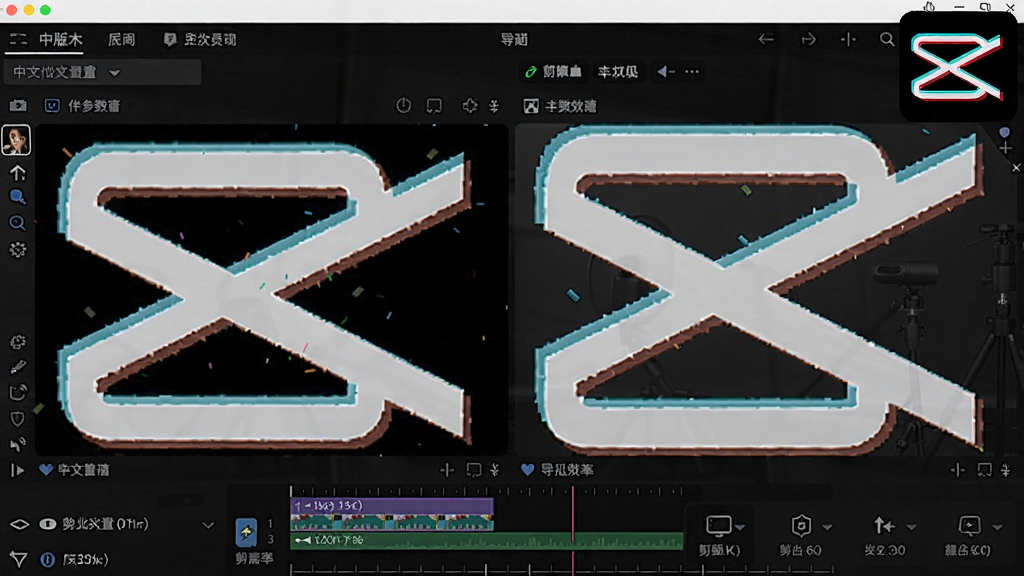Click the camera icon at top left
Viewport: 1024px width, 576px height.
point(18,106)
